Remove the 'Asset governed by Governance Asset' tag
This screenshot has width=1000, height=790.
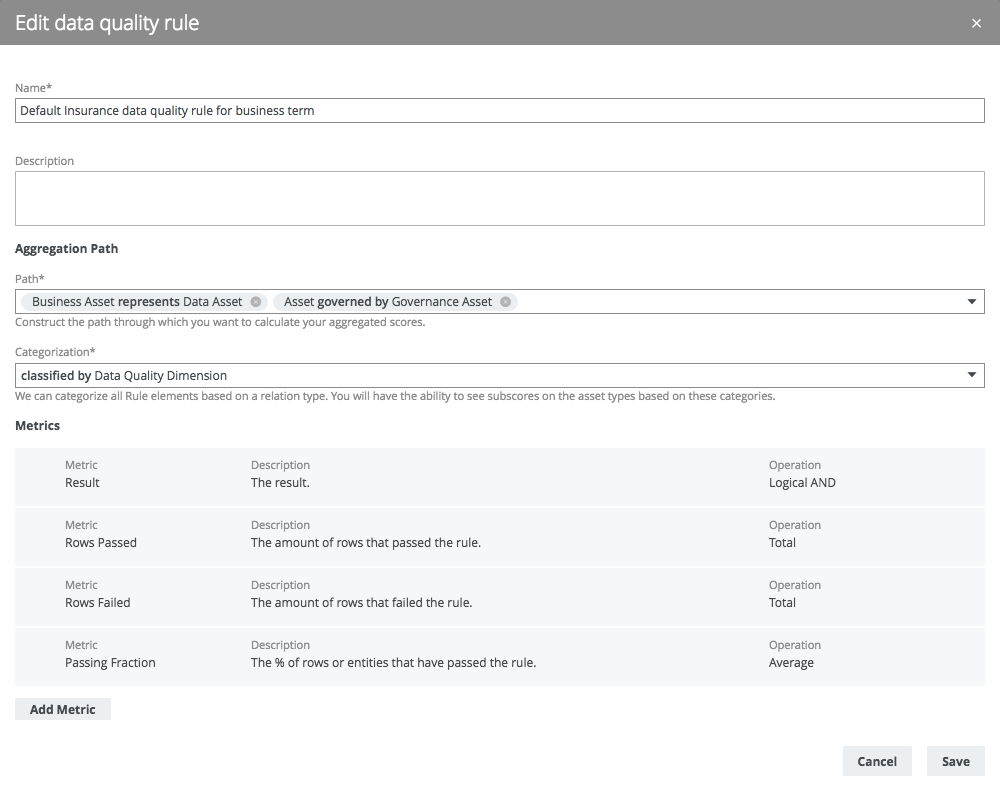coord(505,302)
